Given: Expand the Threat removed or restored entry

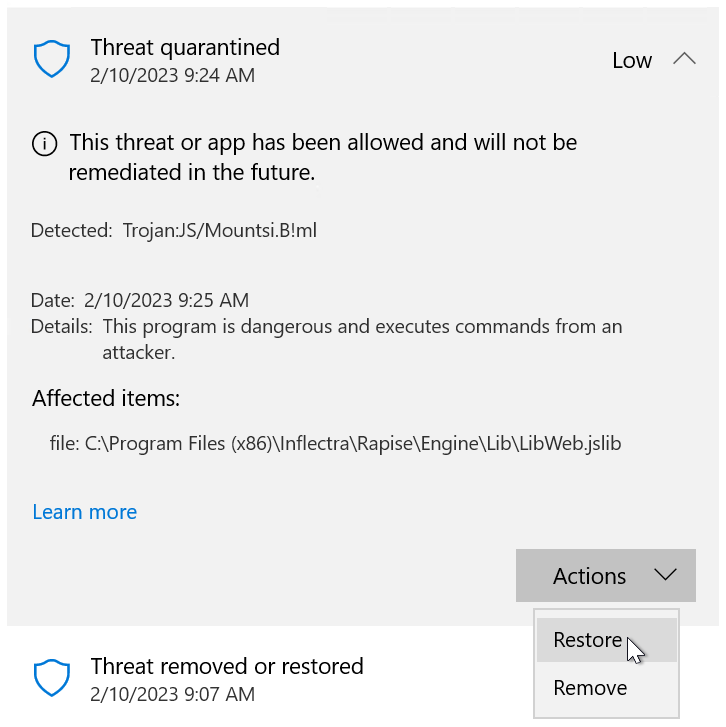Looking at the screenshot, I should tap(227, 666).
